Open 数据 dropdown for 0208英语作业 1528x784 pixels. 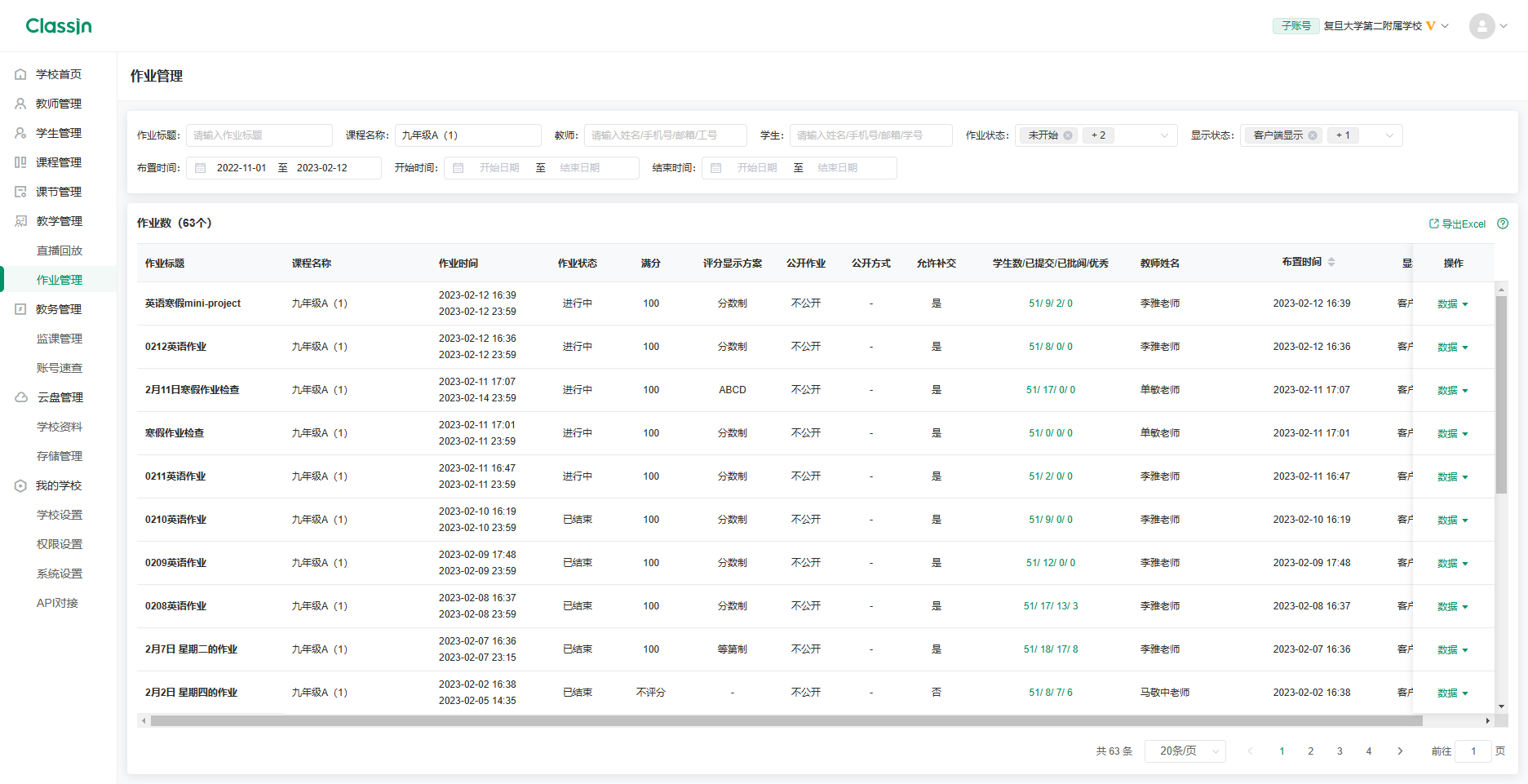(x=1452, y=607)
